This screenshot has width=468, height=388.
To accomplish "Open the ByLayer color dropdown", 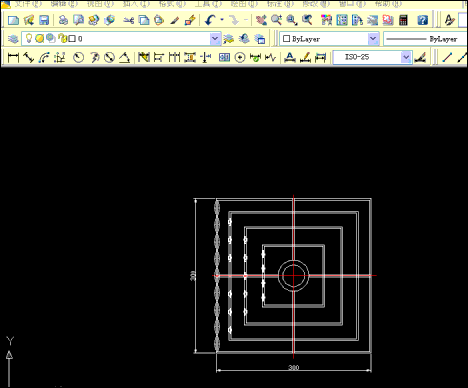I will pos(373,39).
